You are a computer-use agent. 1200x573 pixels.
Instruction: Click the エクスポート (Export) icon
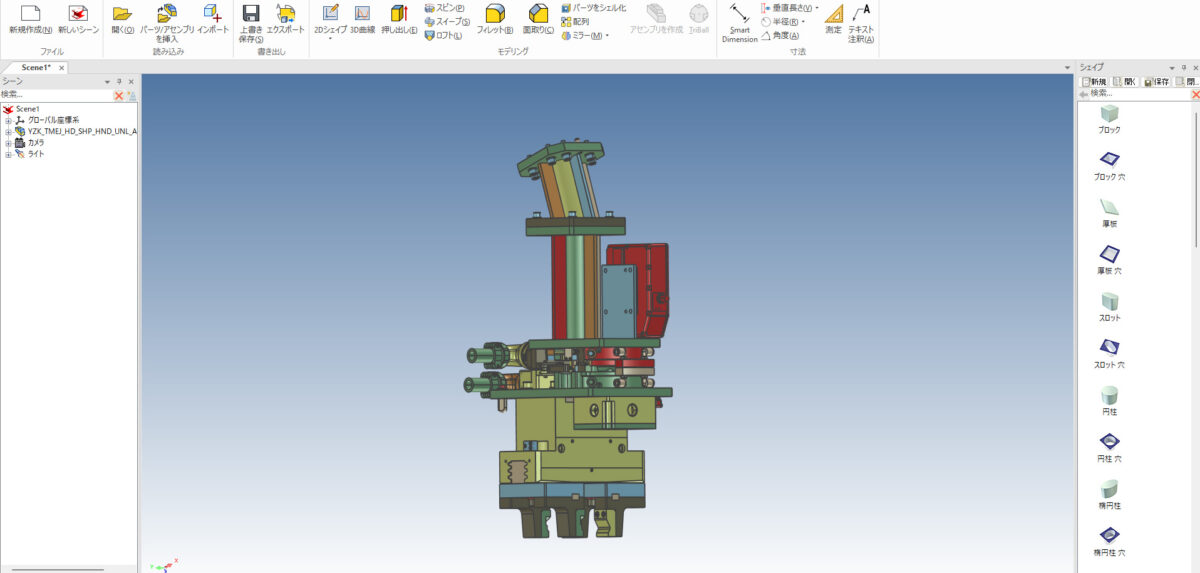click(286, 14)
